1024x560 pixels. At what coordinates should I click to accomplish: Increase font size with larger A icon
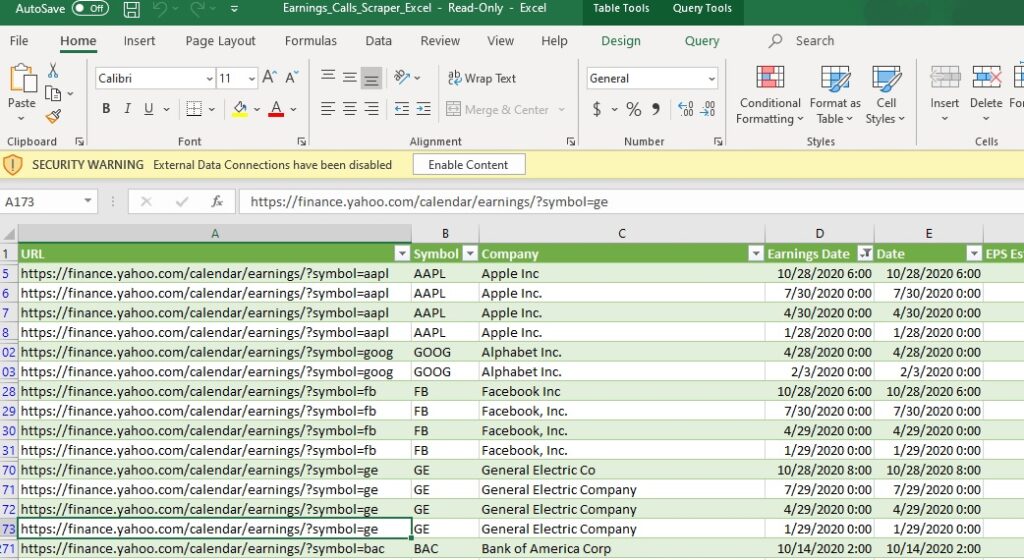[x=269, y=78]
